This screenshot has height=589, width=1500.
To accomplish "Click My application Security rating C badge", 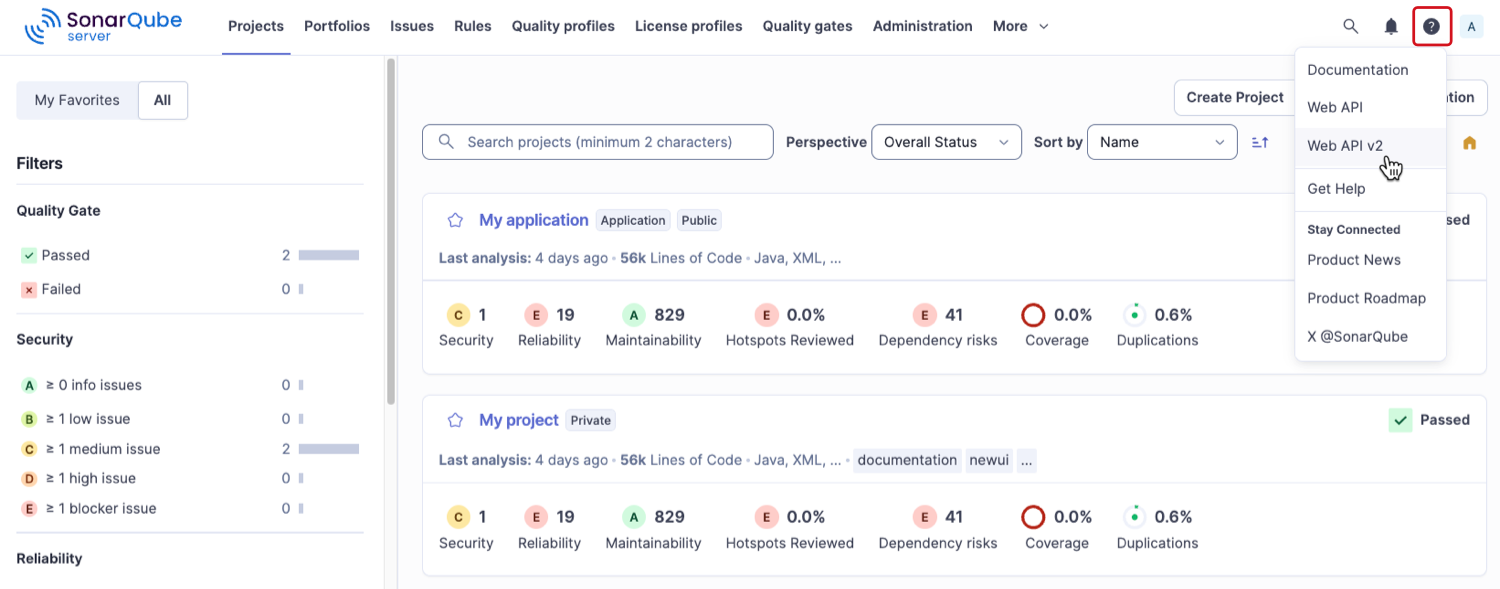I will point(458,315).
